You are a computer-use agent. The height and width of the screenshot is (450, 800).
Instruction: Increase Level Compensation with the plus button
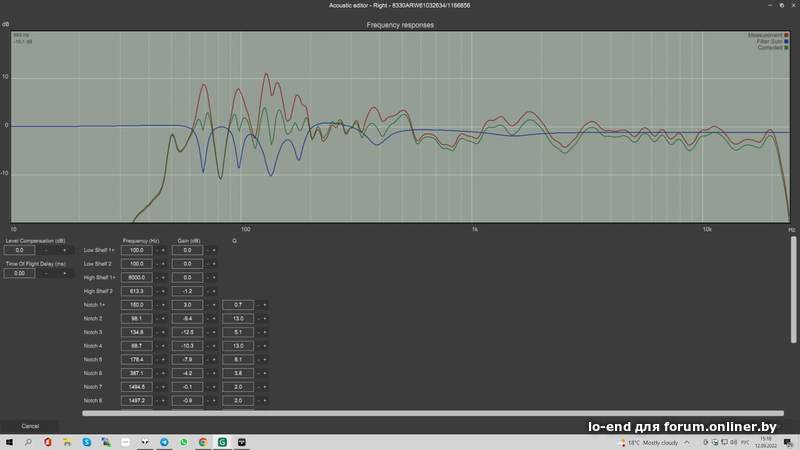pos(64,251)
